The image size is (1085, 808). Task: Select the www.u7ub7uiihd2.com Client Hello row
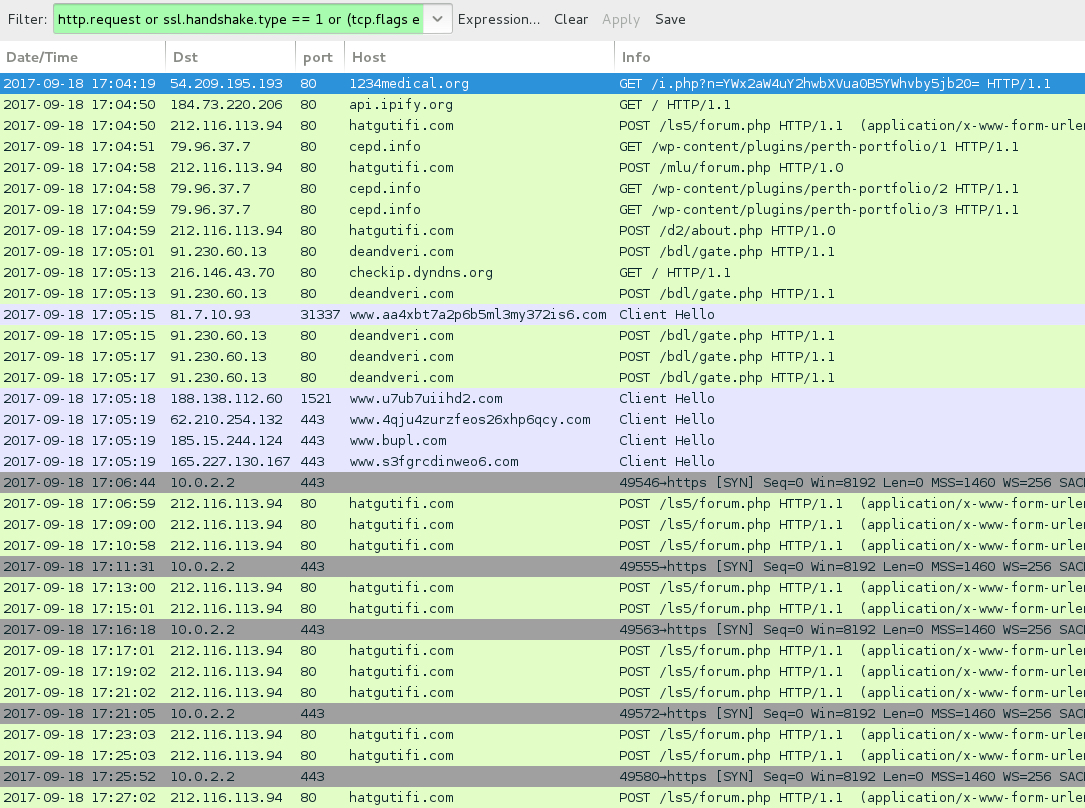(542, 398)
